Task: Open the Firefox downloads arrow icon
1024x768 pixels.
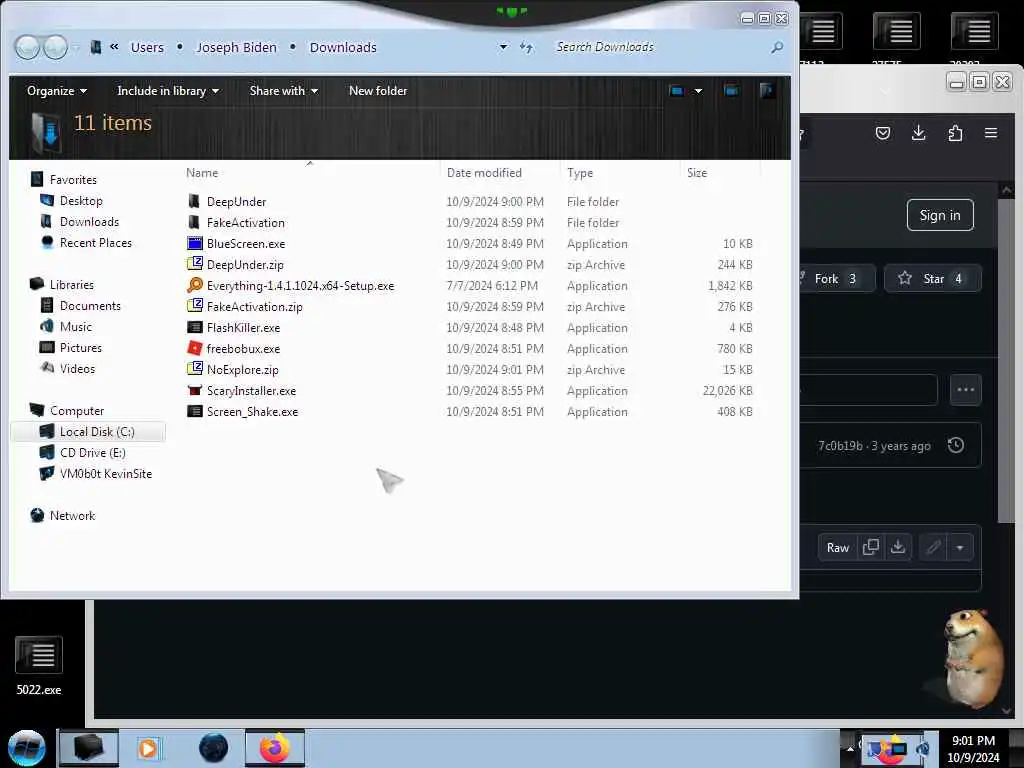Action: (918, 133)
